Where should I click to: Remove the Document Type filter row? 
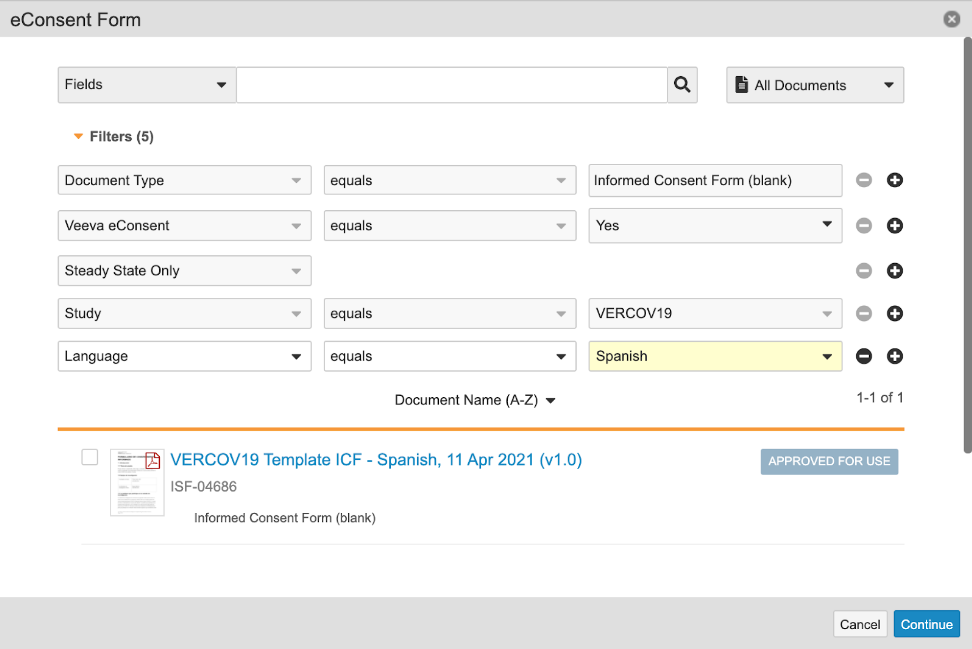point(864,181)
